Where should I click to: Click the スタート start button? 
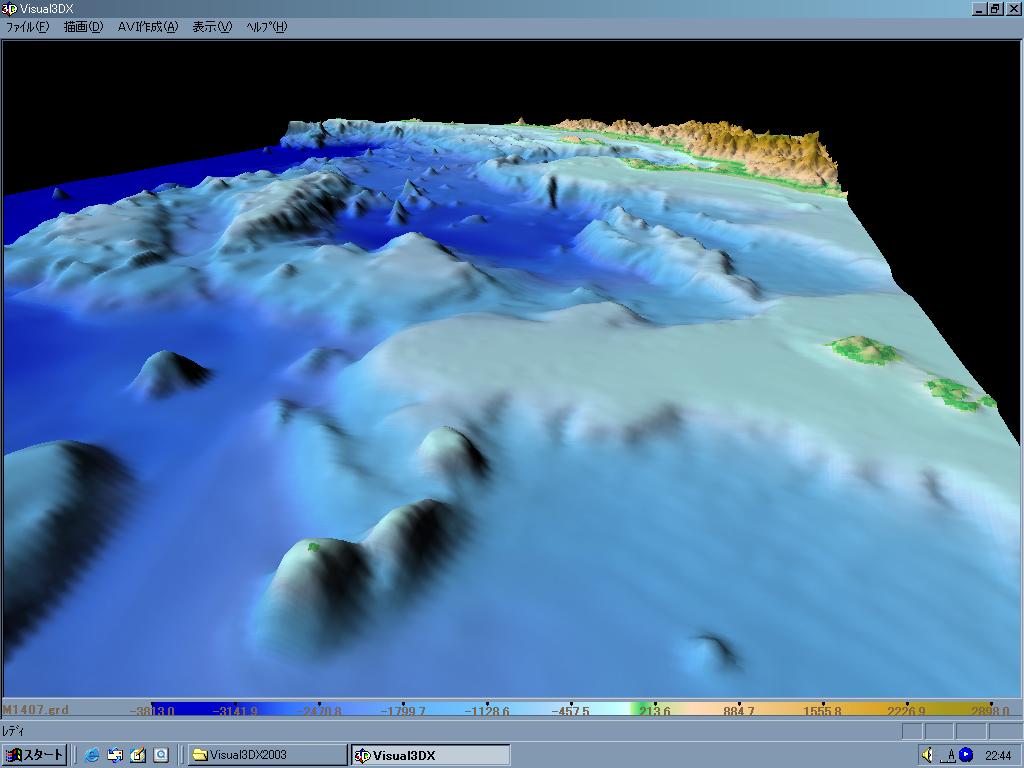coord(35,755)
